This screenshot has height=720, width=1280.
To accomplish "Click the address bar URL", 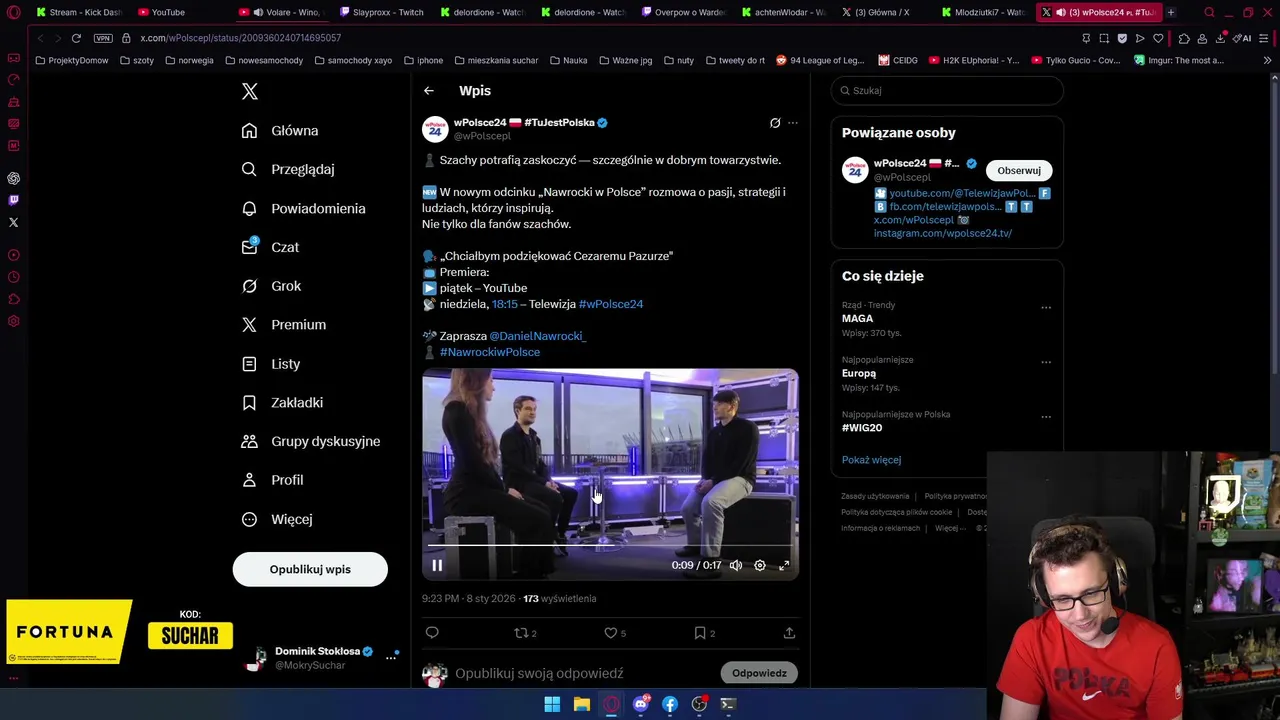I will click(240, 38).
